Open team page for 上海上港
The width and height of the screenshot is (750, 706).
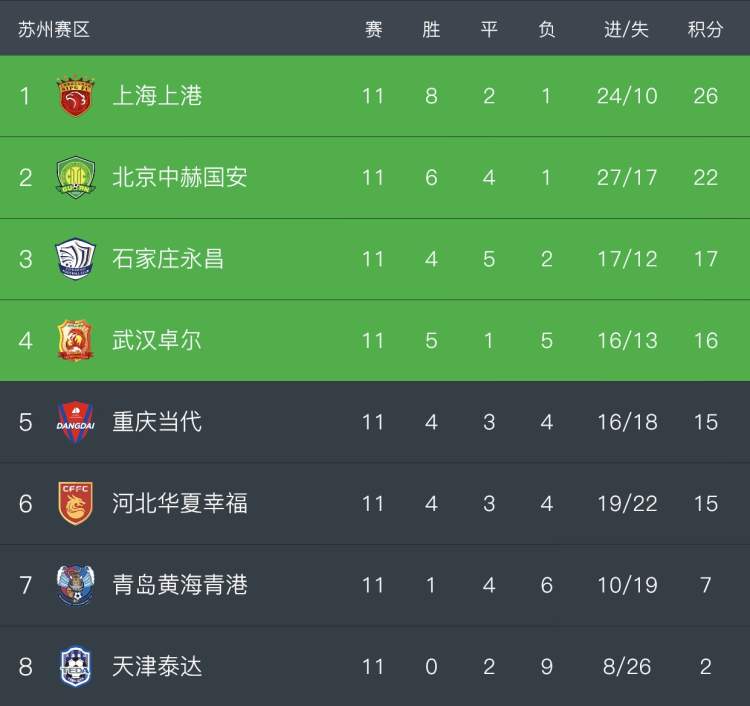tap(157, 96)
